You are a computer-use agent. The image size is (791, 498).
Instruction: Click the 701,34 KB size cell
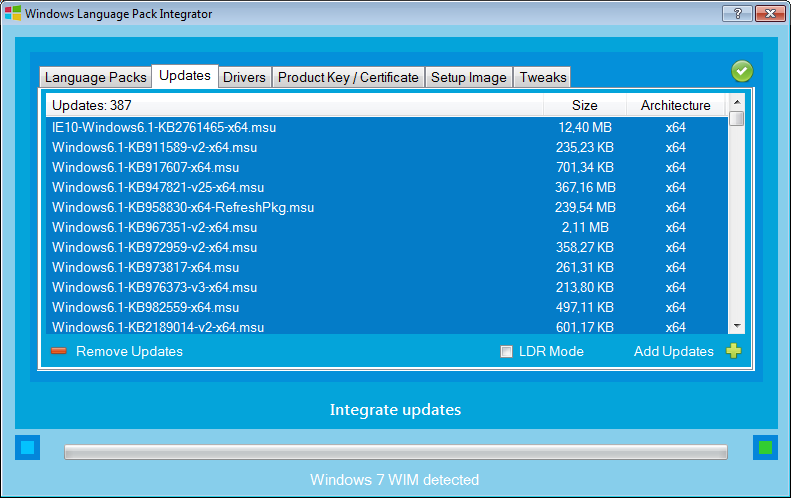click(x=585, y=168)
